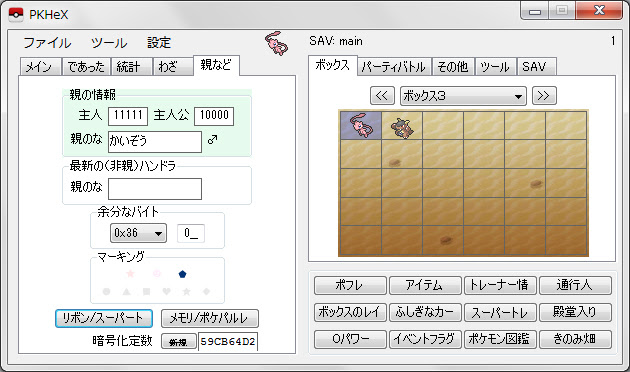630x372 pixels.
Task: Click the encryption constant field 59CB64D2
Action: coord(227,342)
